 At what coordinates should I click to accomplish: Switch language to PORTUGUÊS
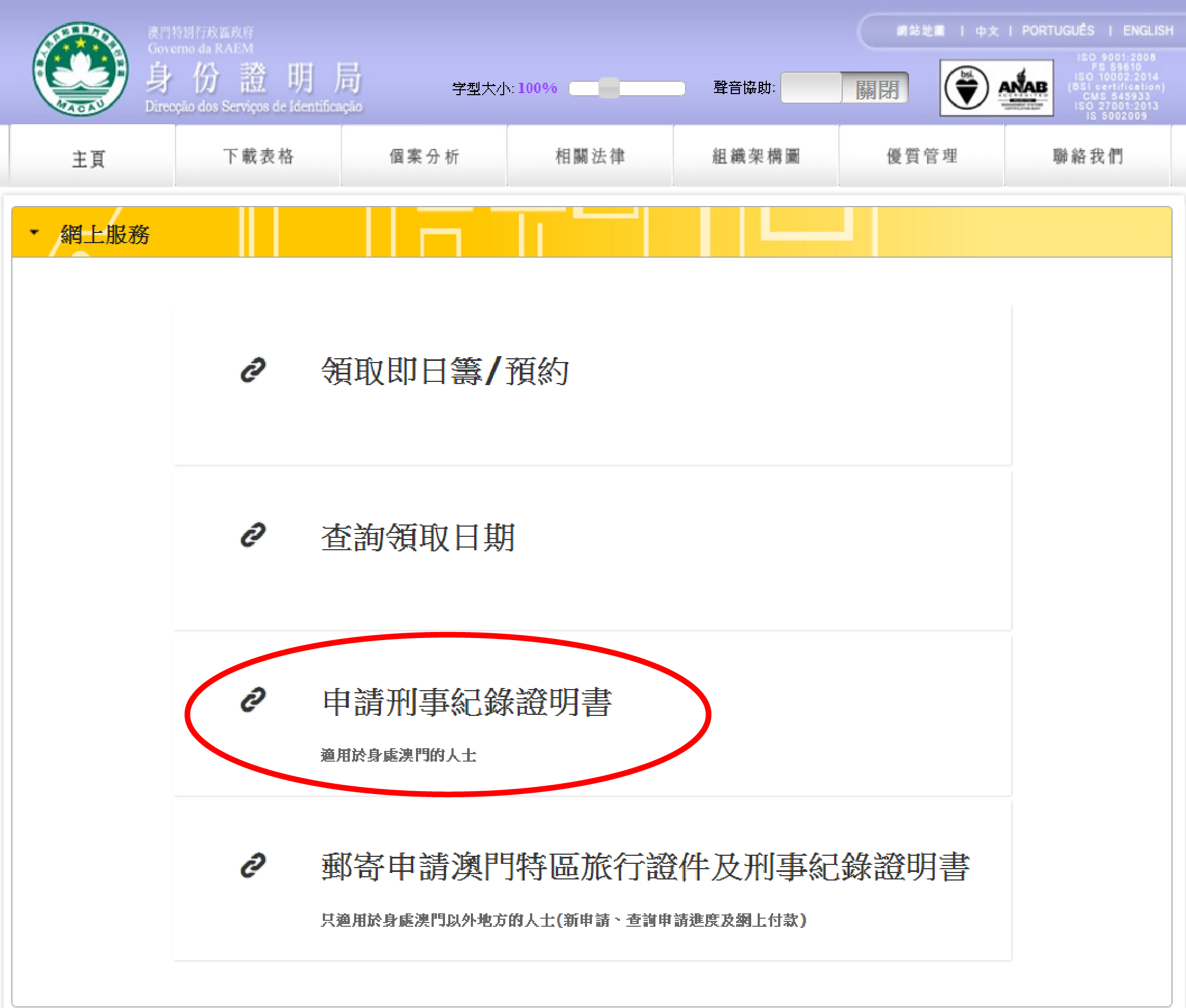[1058, 31]
